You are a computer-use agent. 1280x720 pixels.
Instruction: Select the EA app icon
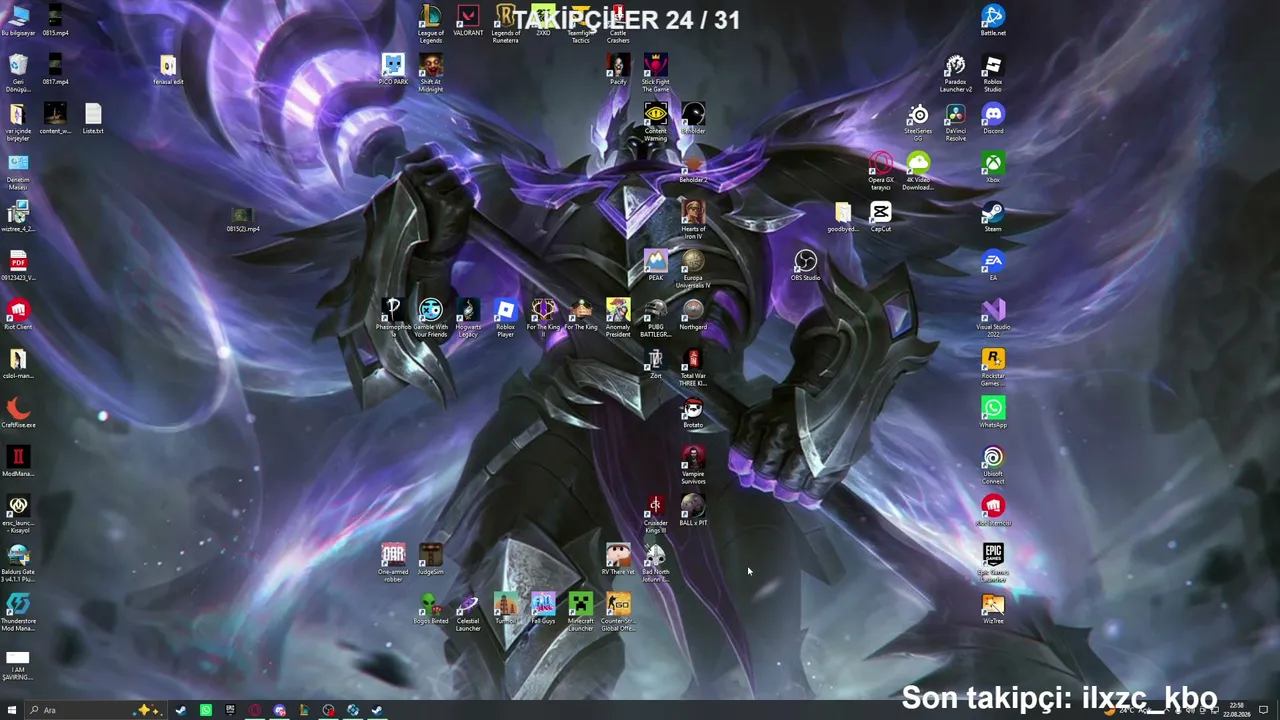993,262
